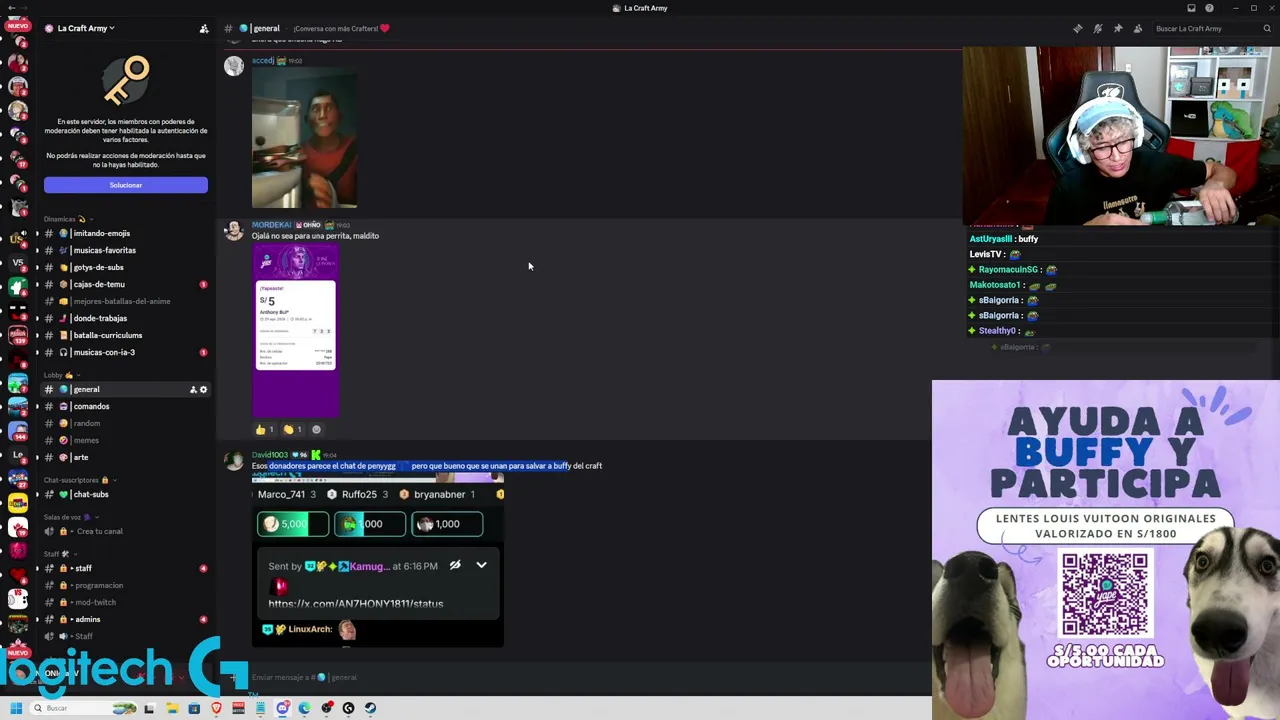The image size is (1280, 720).
Task: Open the mejores-batallas-del-anime channel
Action: pos(126,301)
